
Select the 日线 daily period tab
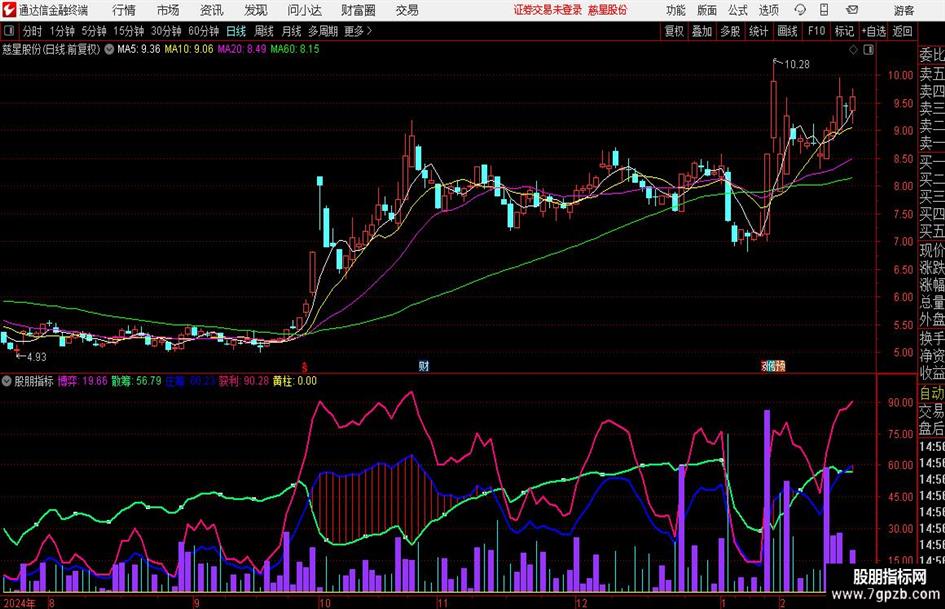click(x=236, y=31)
